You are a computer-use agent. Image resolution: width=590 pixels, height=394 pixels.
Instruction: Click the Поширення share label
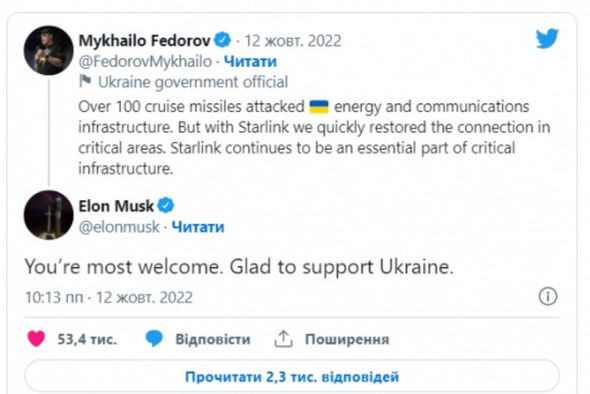tap(347, 339)
